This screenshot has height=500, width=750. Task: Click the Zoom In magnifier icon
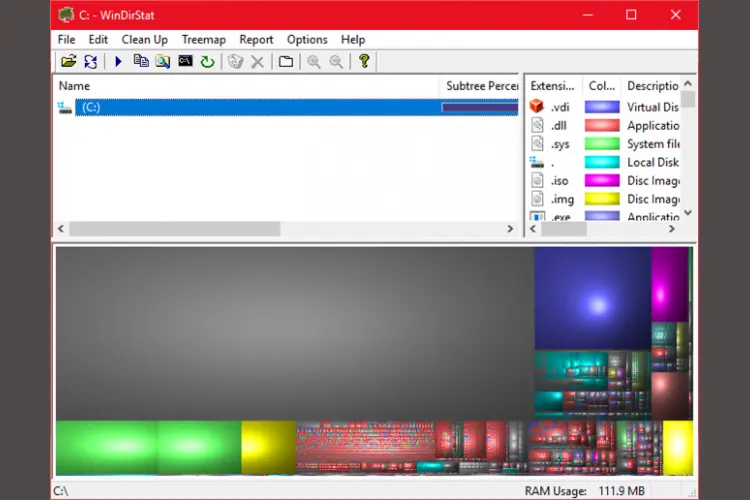(x=314, y=61)
